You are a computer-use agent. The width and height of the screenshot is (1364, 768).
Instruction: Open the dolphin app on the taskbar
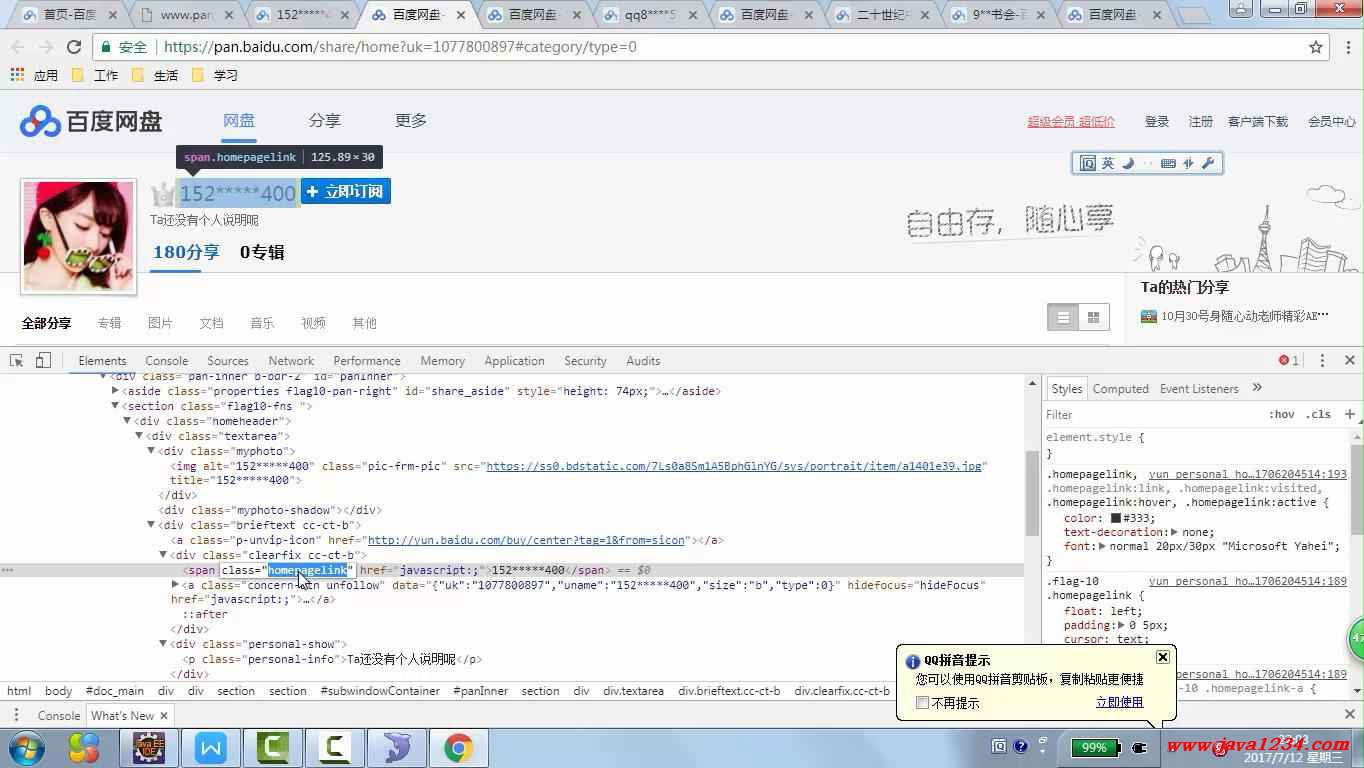397,747
